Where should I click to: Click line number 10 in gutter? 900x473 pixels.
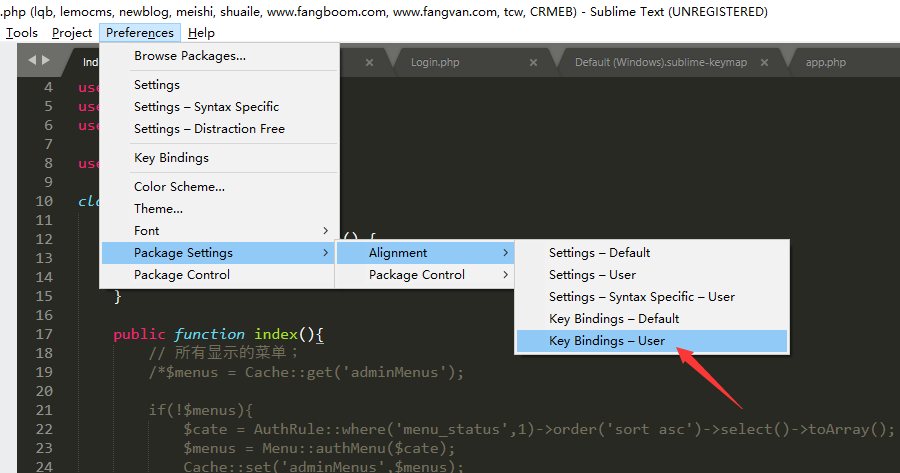point(44,201)
